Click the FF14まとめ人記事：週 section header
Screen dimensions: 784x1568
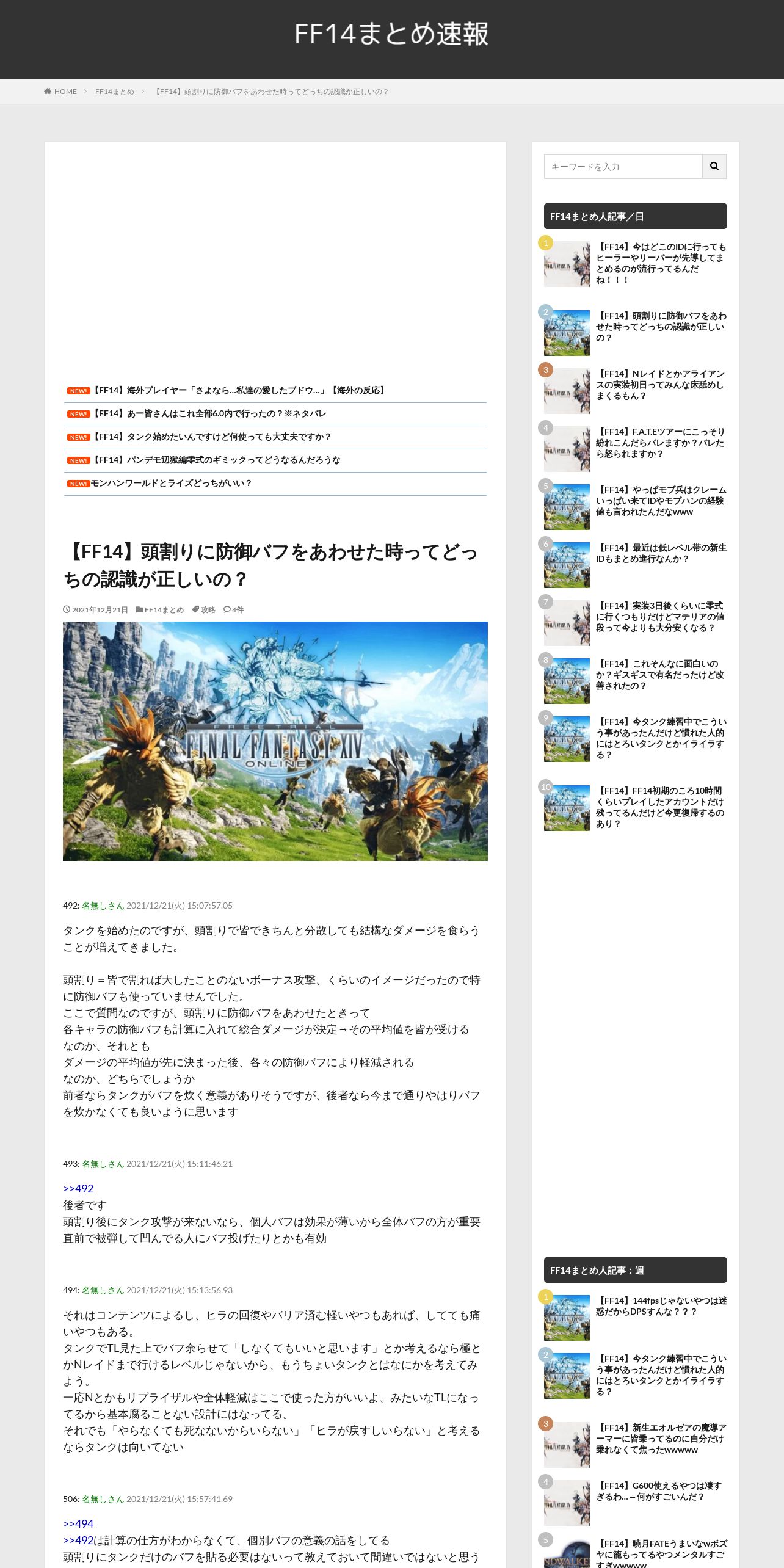click(636, 1270)
